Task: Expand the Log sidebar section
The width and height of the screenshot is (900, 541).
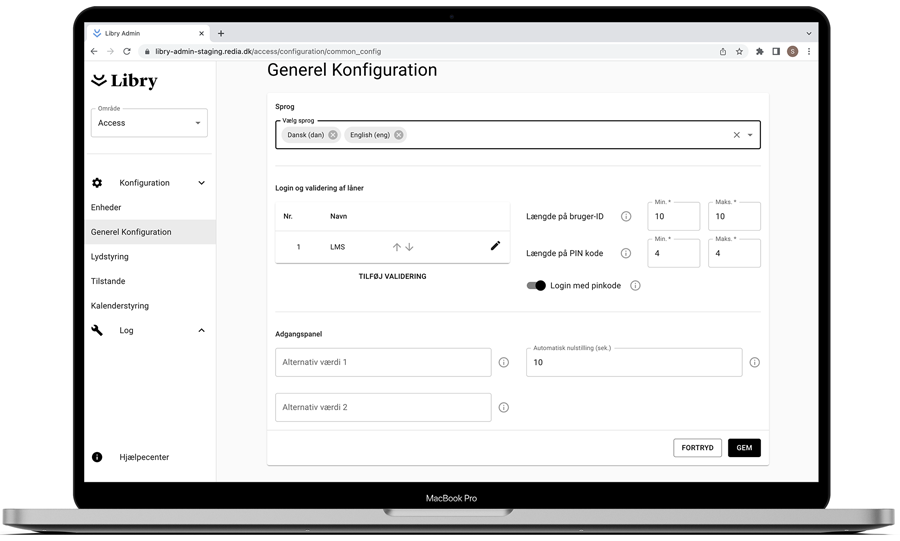Action: point(201,331)
